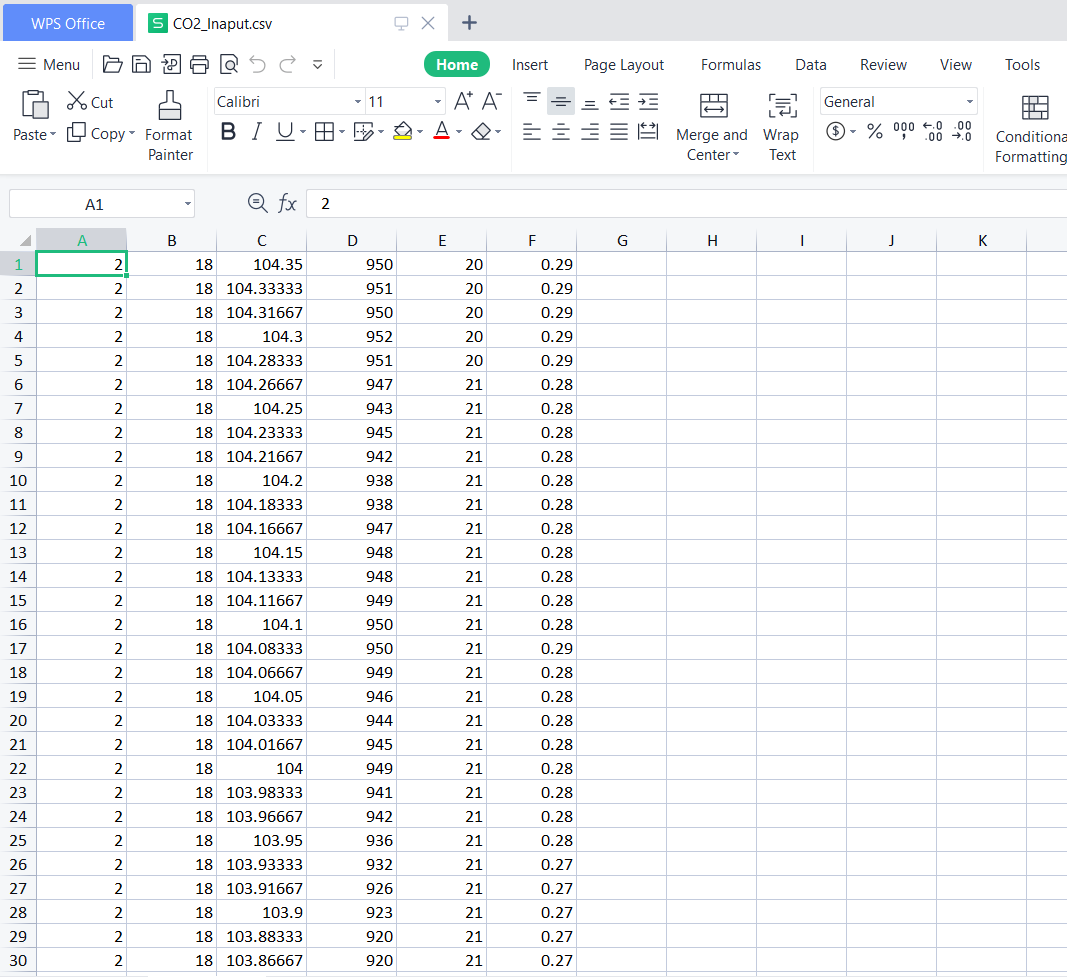Toggle Underline formatting
The image size is (1067, 977).
[x=285, y=131]
